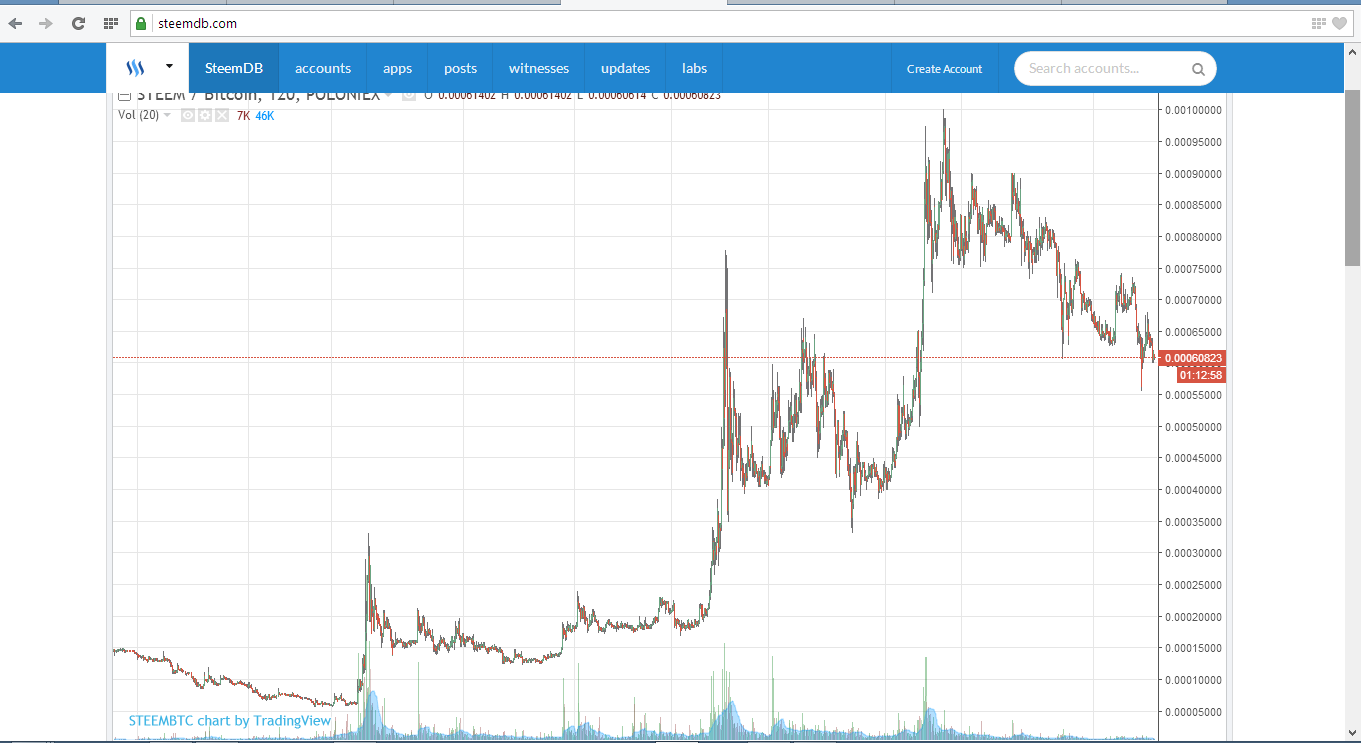The height and width of the screenshot is (743, 1361).
Task: Open the accounts menu item
Action: pos(323,68)
